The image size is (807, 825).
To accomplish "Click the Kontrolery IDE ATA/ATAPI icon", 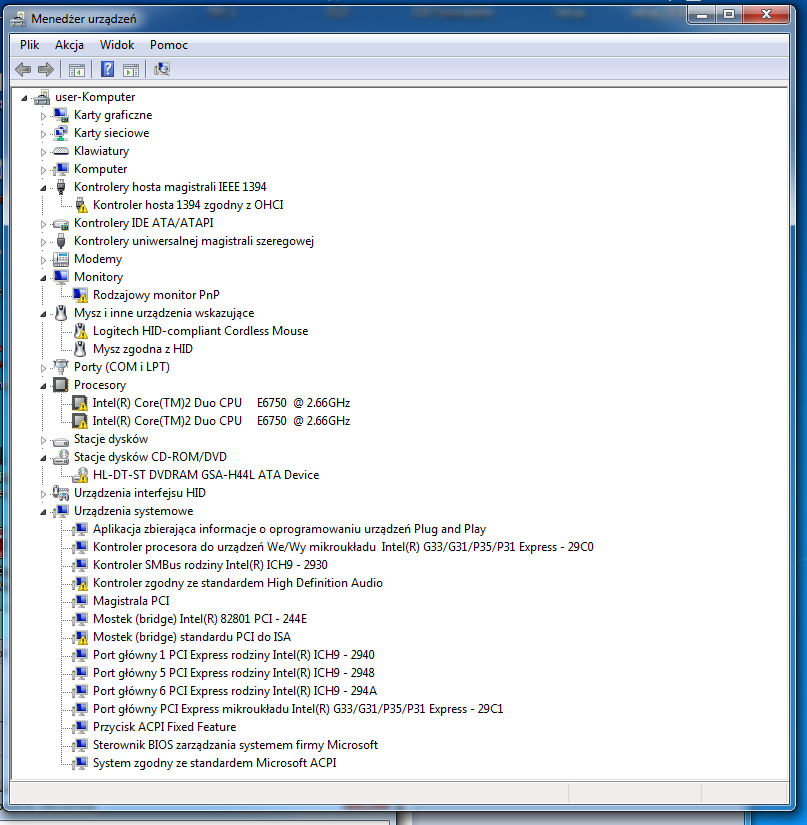I will [x=61, y=223].
